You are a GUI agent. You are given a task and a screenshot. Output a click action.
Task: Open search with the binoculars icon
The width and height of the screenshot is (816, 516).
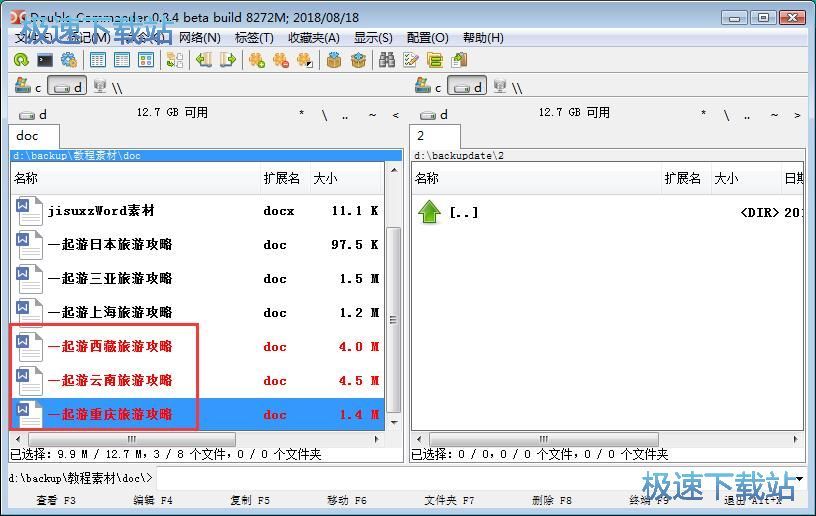click(x=387, y=60)
